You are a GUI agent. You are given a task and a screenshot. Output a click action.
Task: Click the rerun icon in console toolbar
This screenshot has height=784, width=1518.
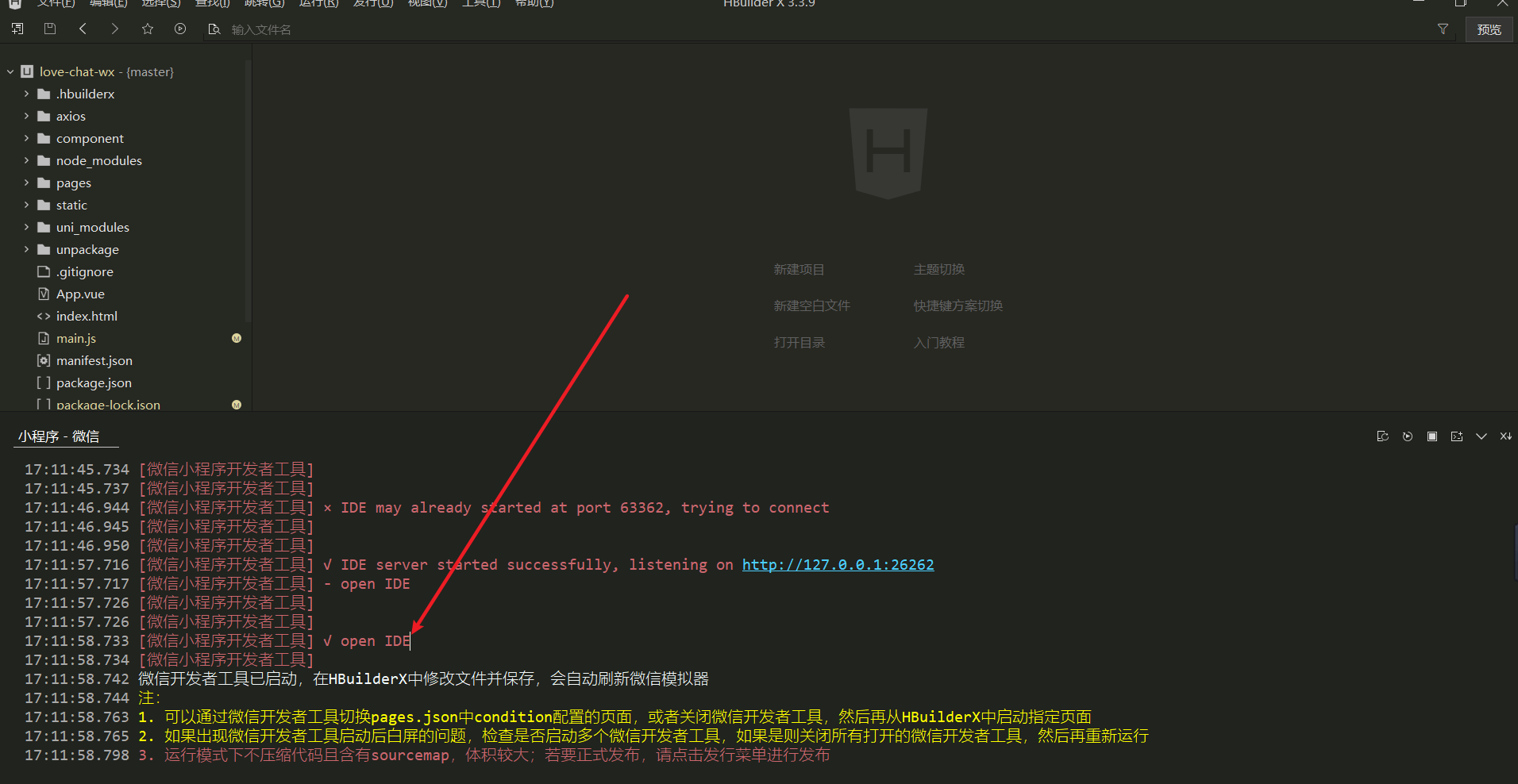(1408, 436)
